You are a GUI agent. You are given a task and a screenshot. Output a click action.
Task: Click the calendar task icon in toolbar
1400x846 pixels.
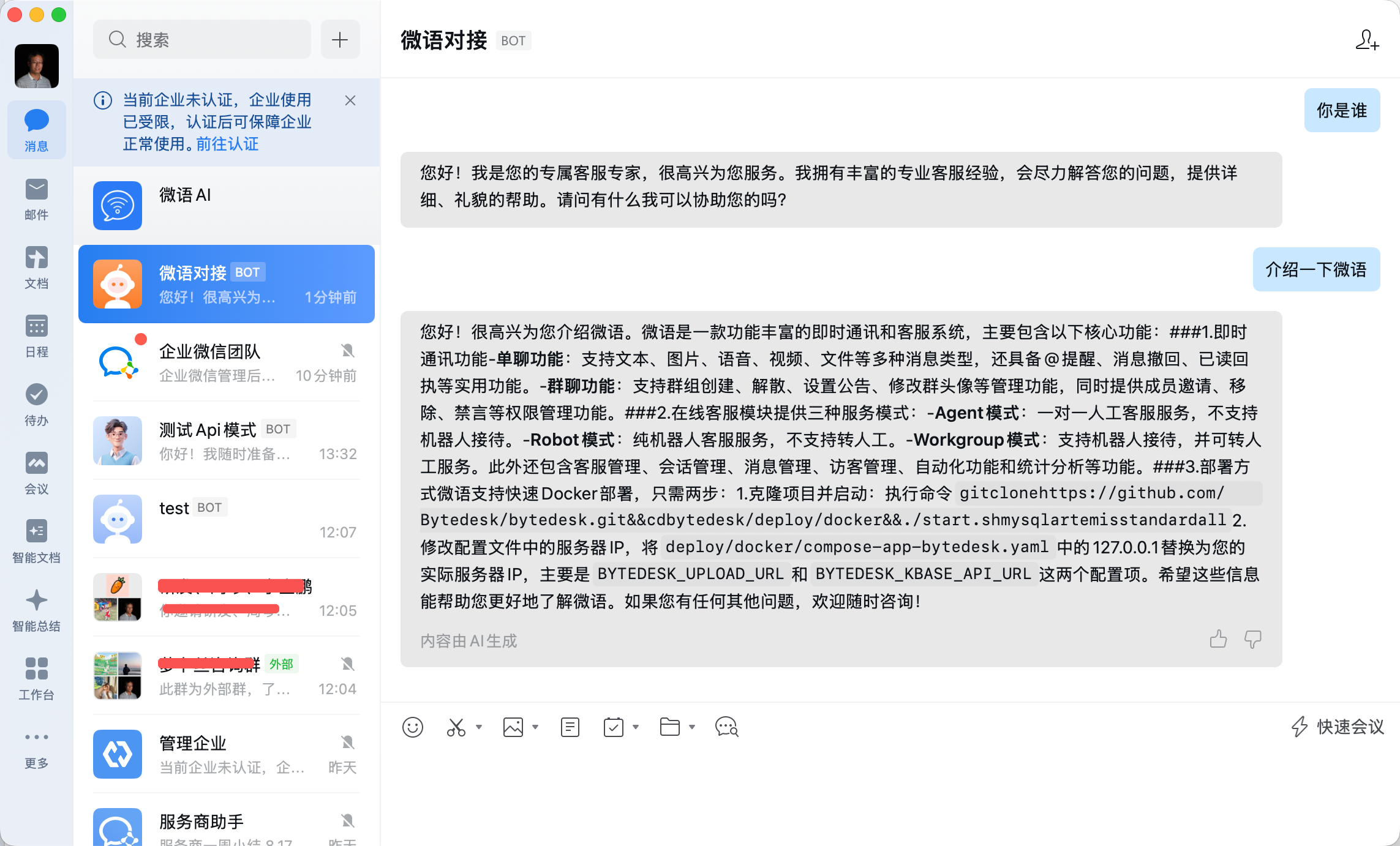coord(614,727)
